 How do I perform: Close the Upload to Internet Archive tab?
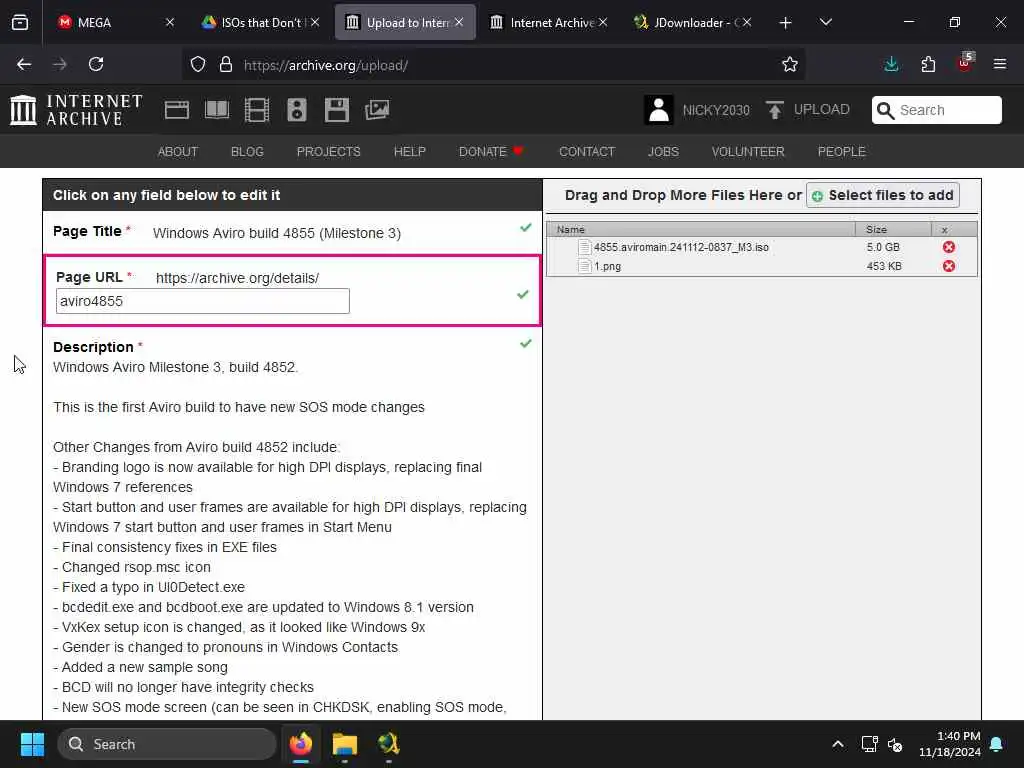[x=459, y=23]
